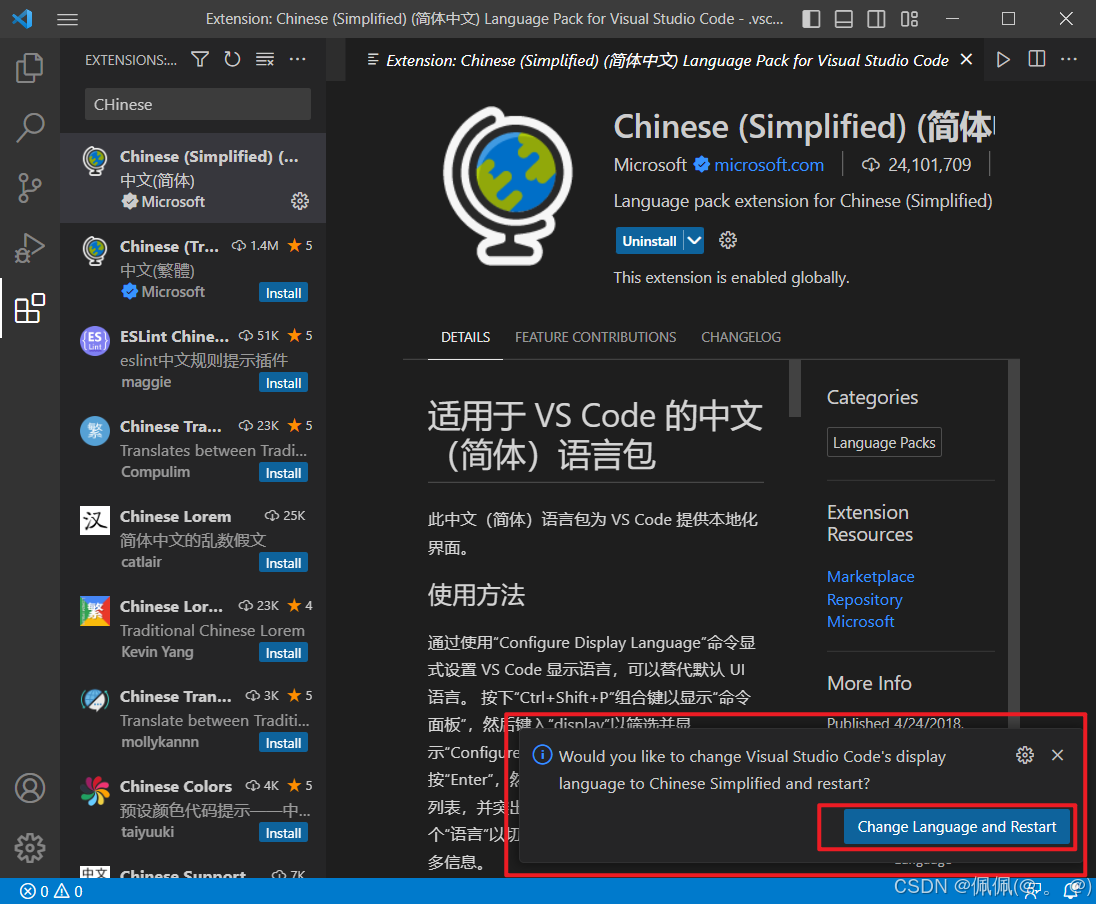
Task: Split the editor to the right
Action: tap(1037, 59)
